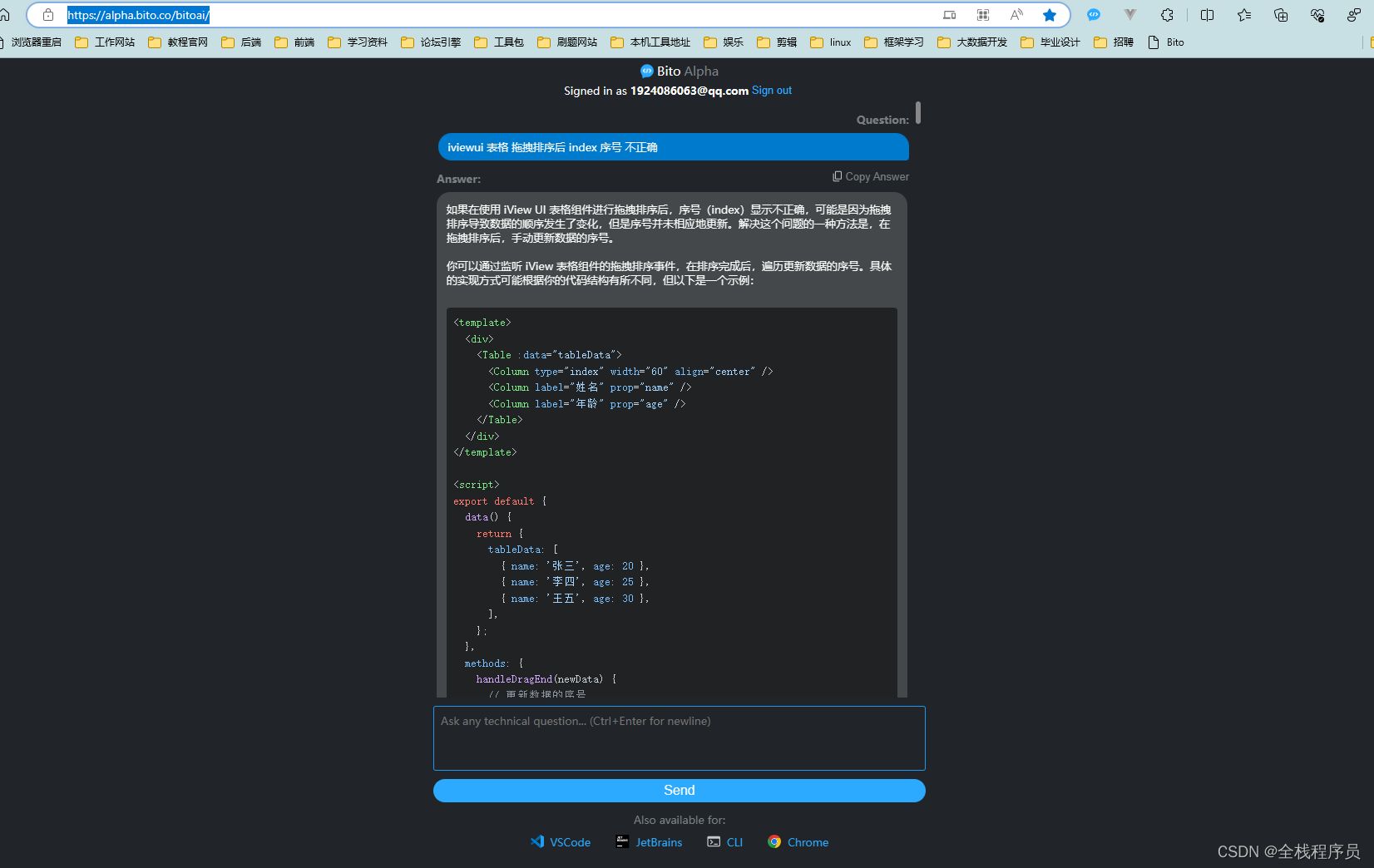The width and height of the screenshot is (1374, 868).
Task: Click the Chrome logo icon
Action: pyautogui.click(x=774, y=841)
